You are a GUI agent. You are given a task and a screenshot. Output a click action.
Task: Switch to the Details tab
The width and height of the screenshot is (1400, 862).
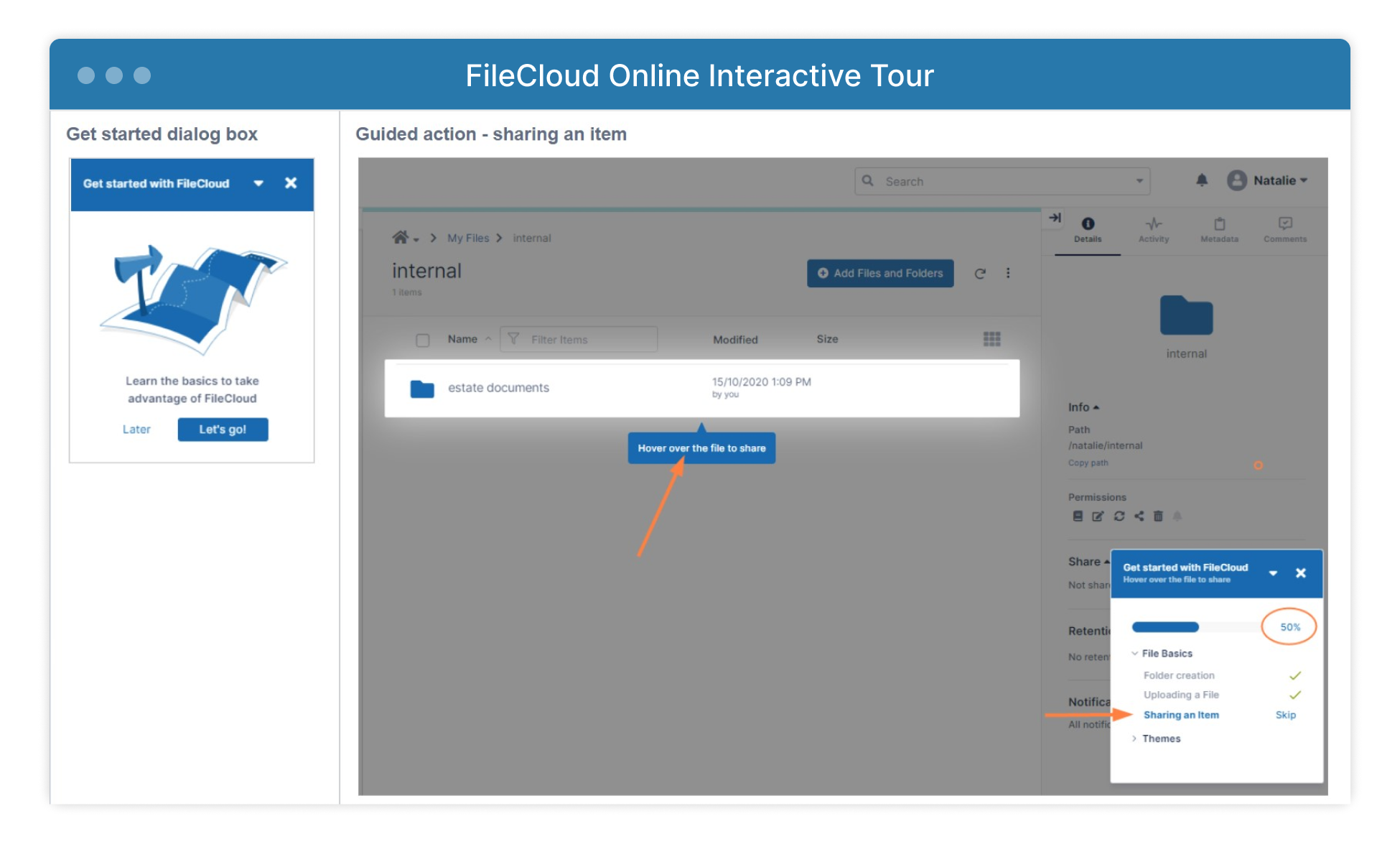[x=1088, y=230]
